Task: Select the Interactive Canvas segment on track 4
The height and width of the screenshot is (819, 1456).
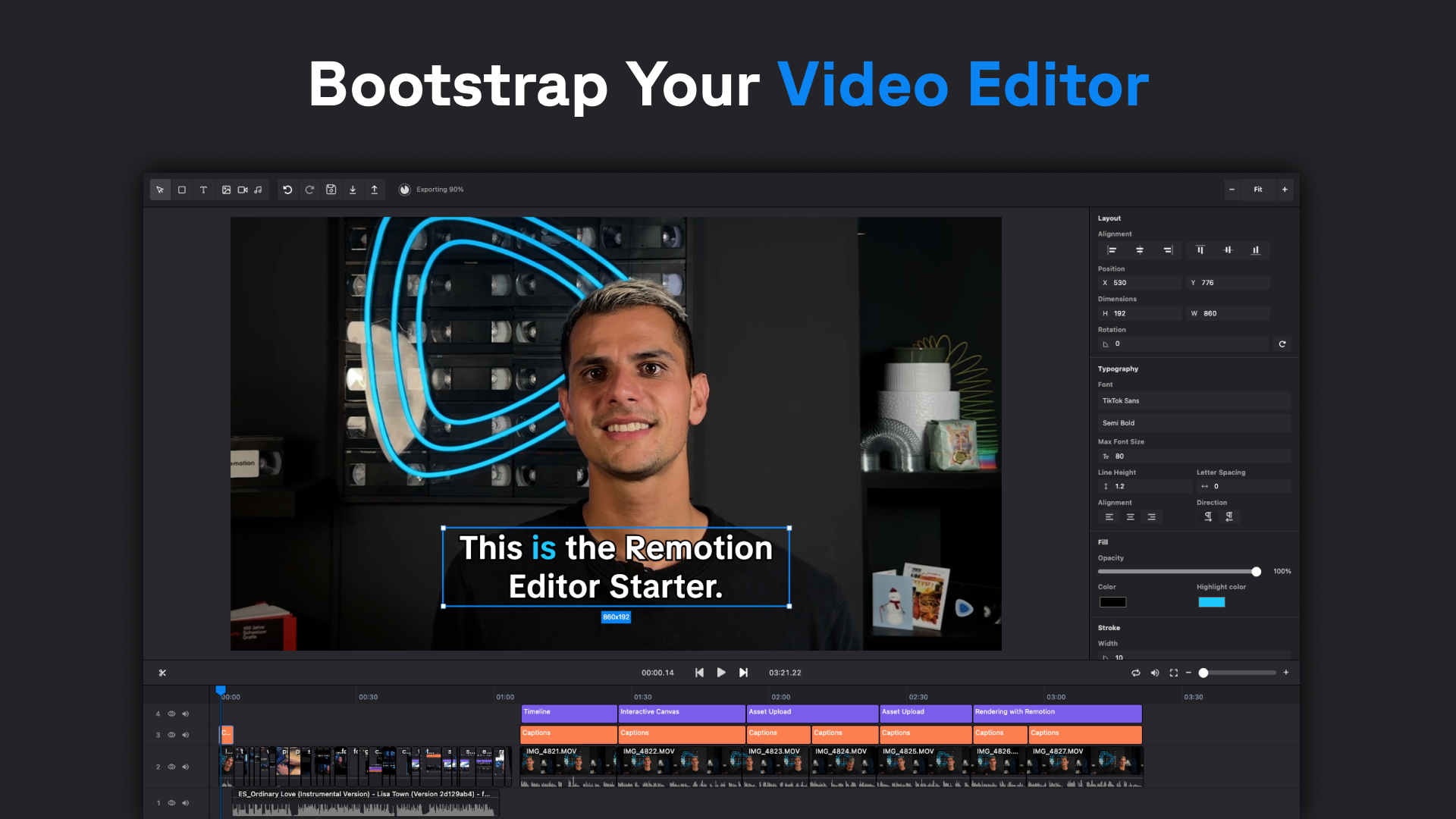Action: (680, 713)
